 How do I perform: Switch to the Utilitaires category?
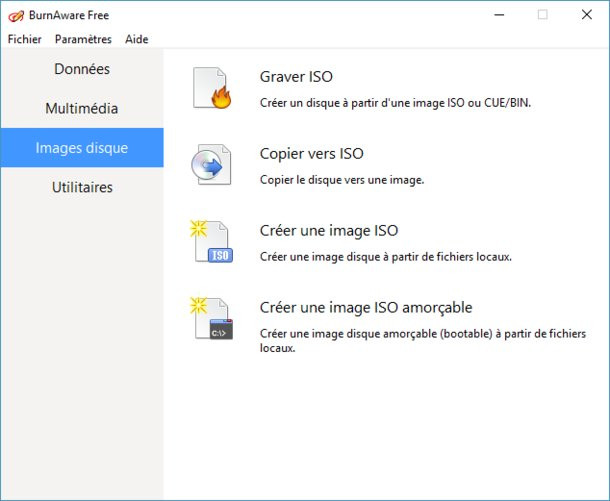point(82,187)
